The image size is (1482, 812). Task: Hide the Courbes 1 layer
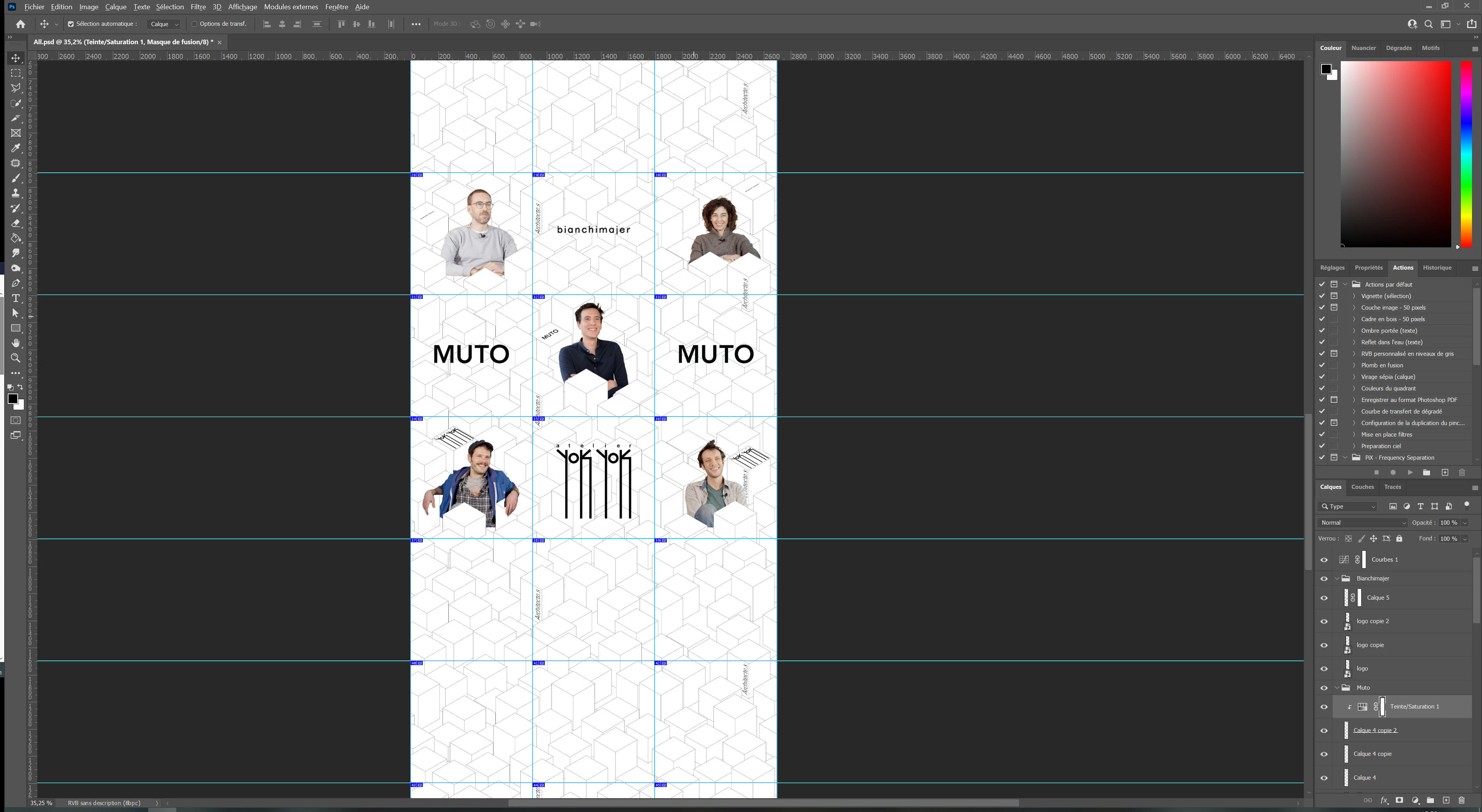[x=1324, y=560]
